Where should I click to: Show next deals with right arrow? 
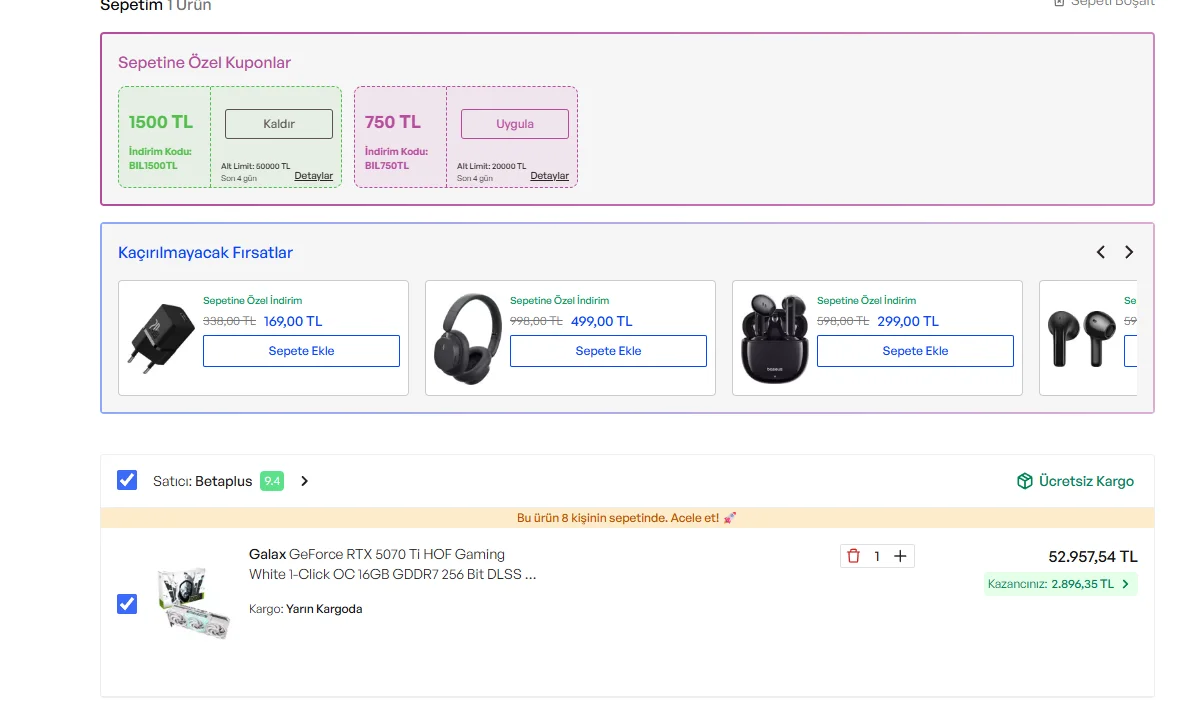(x=1129, y=252)
